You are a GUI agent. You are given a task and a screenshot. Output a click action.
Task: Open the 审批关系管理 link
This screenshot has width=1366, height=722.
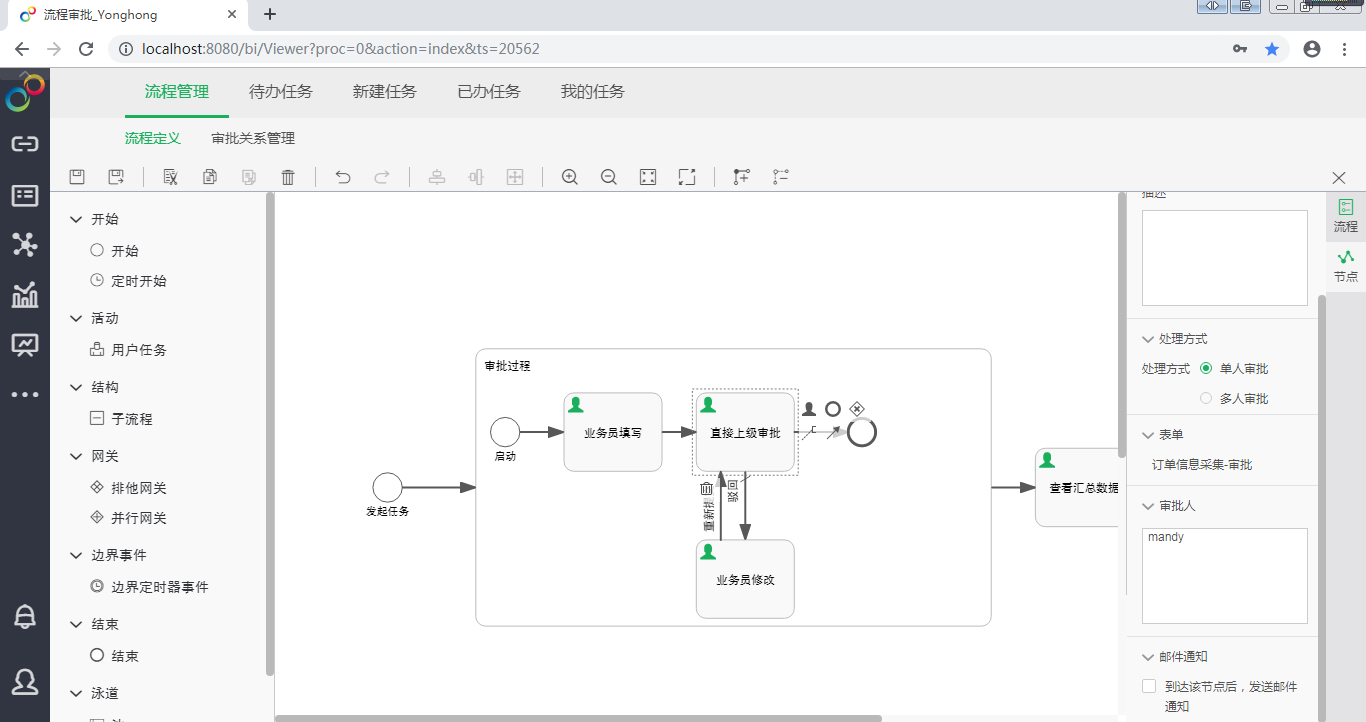[x=253, y=139]
